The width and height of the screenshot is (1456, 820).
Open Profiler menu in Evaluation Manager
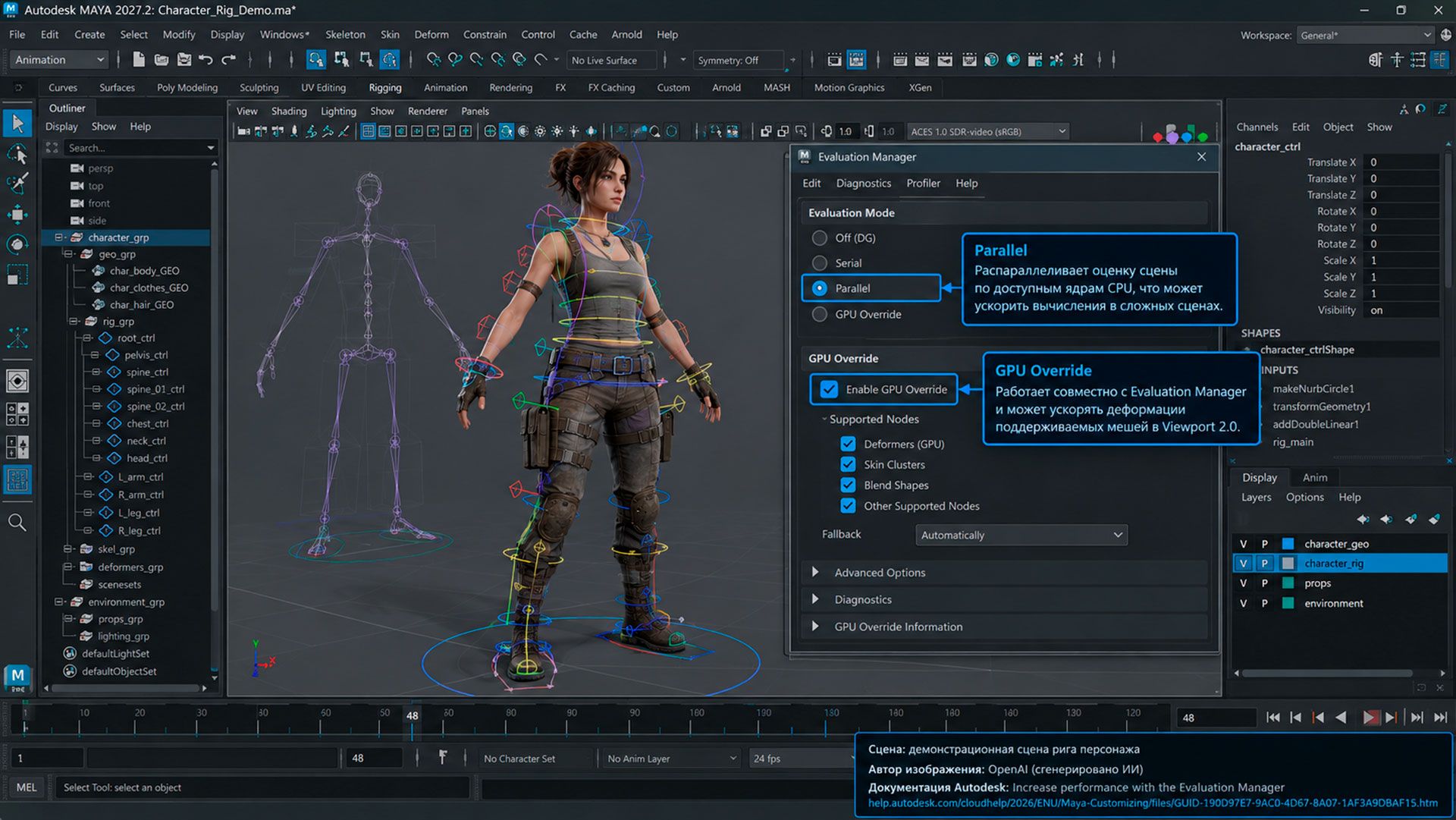[923, 183]
